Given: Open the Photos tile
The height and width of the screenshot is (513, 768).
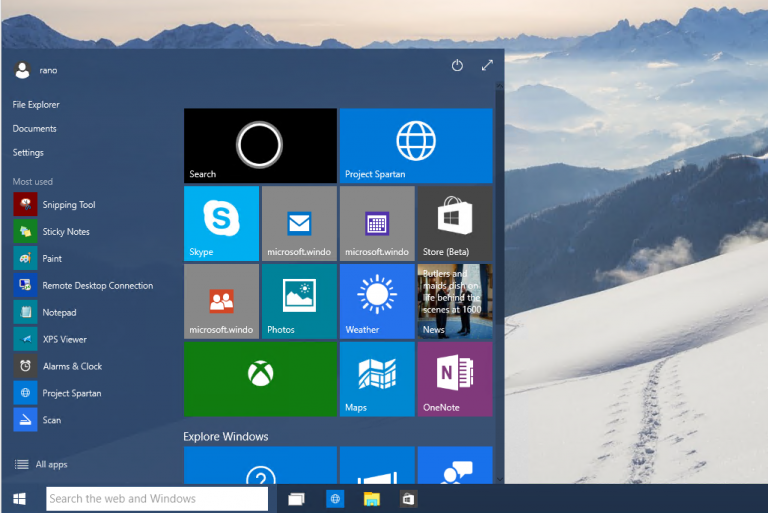Looking at the screenshot, I should [299, 301].
